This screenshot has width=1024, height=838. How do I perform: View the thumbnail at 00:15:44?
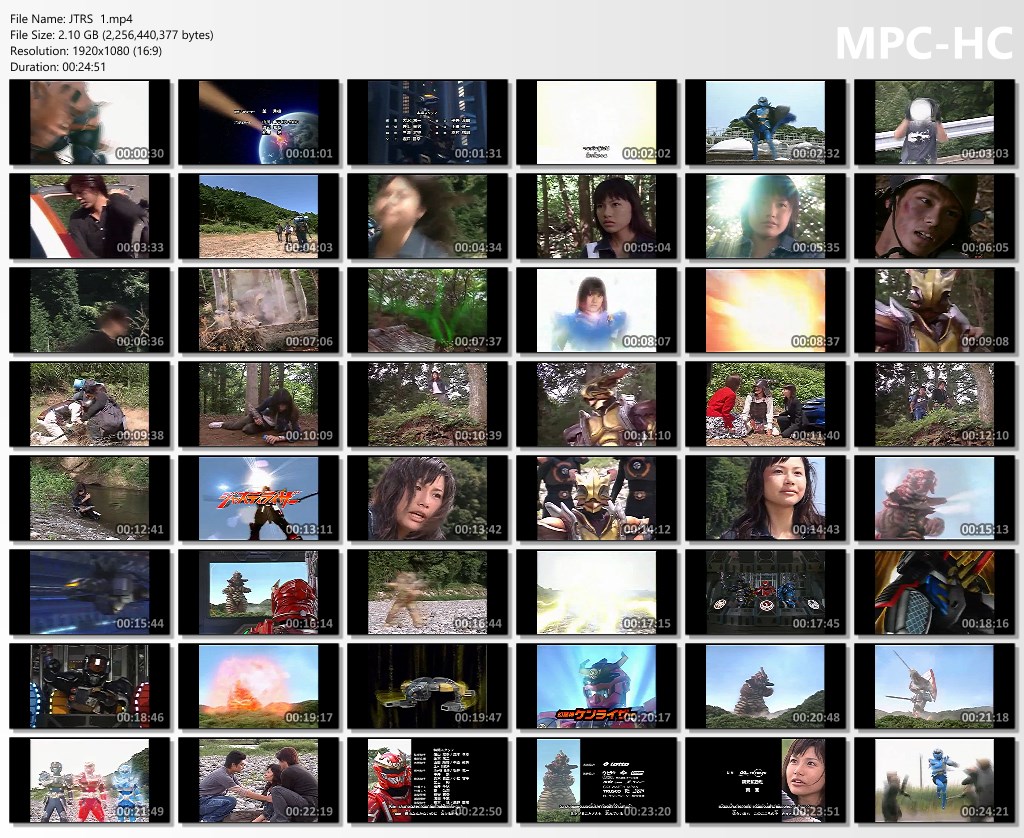[x=89, y=592]
